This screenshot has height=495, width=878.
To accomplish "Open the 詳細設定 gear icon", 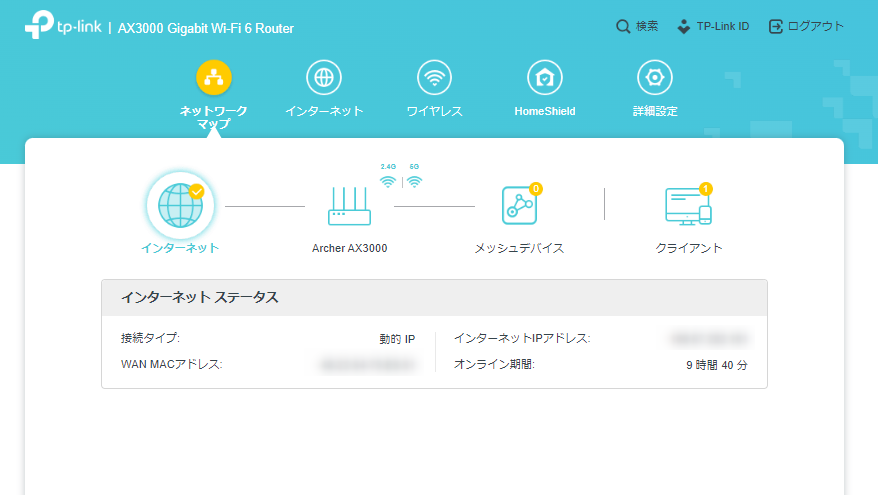I will pyautogui.click(x=655, y=77).
